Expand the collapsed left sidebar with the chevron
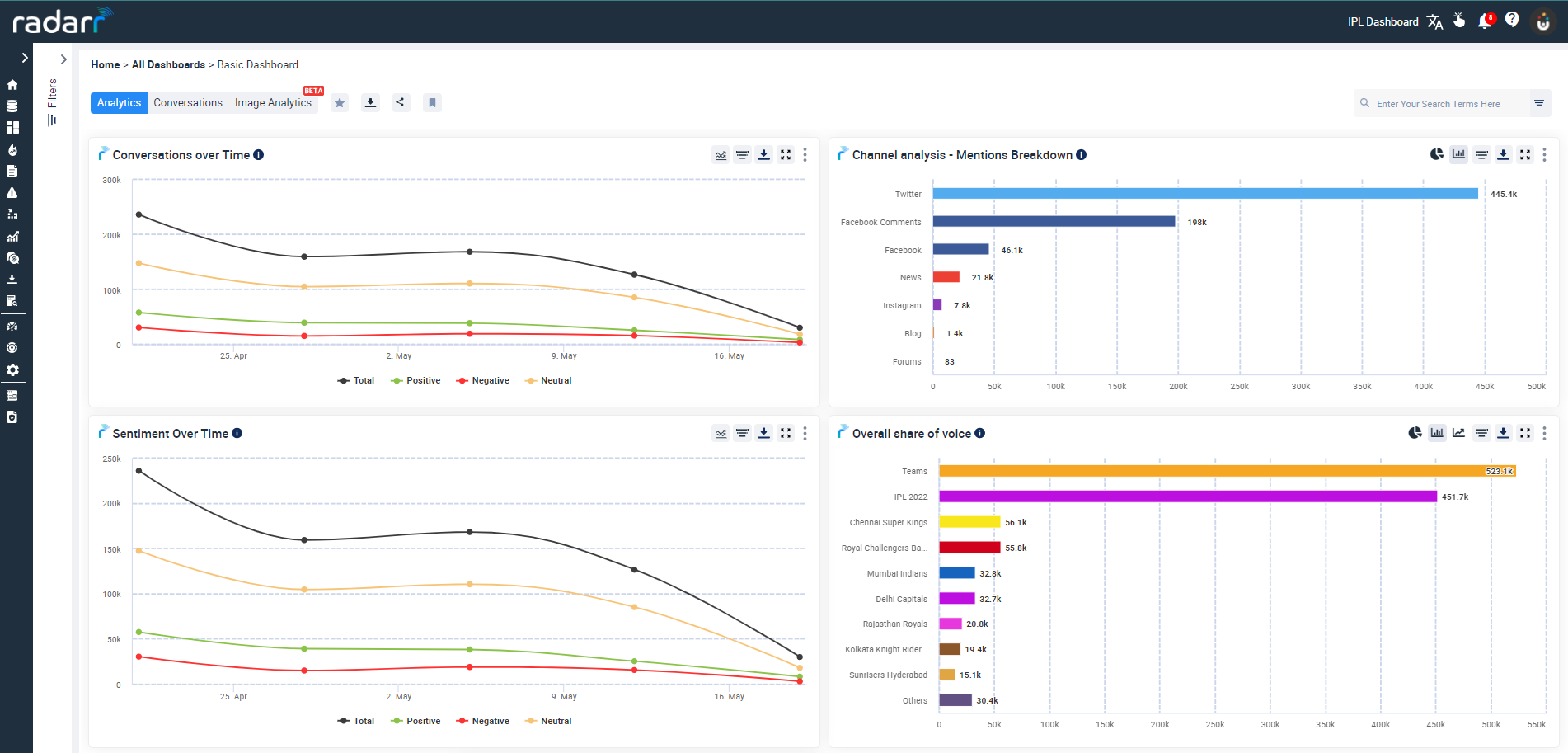 [x=24, y=58]
